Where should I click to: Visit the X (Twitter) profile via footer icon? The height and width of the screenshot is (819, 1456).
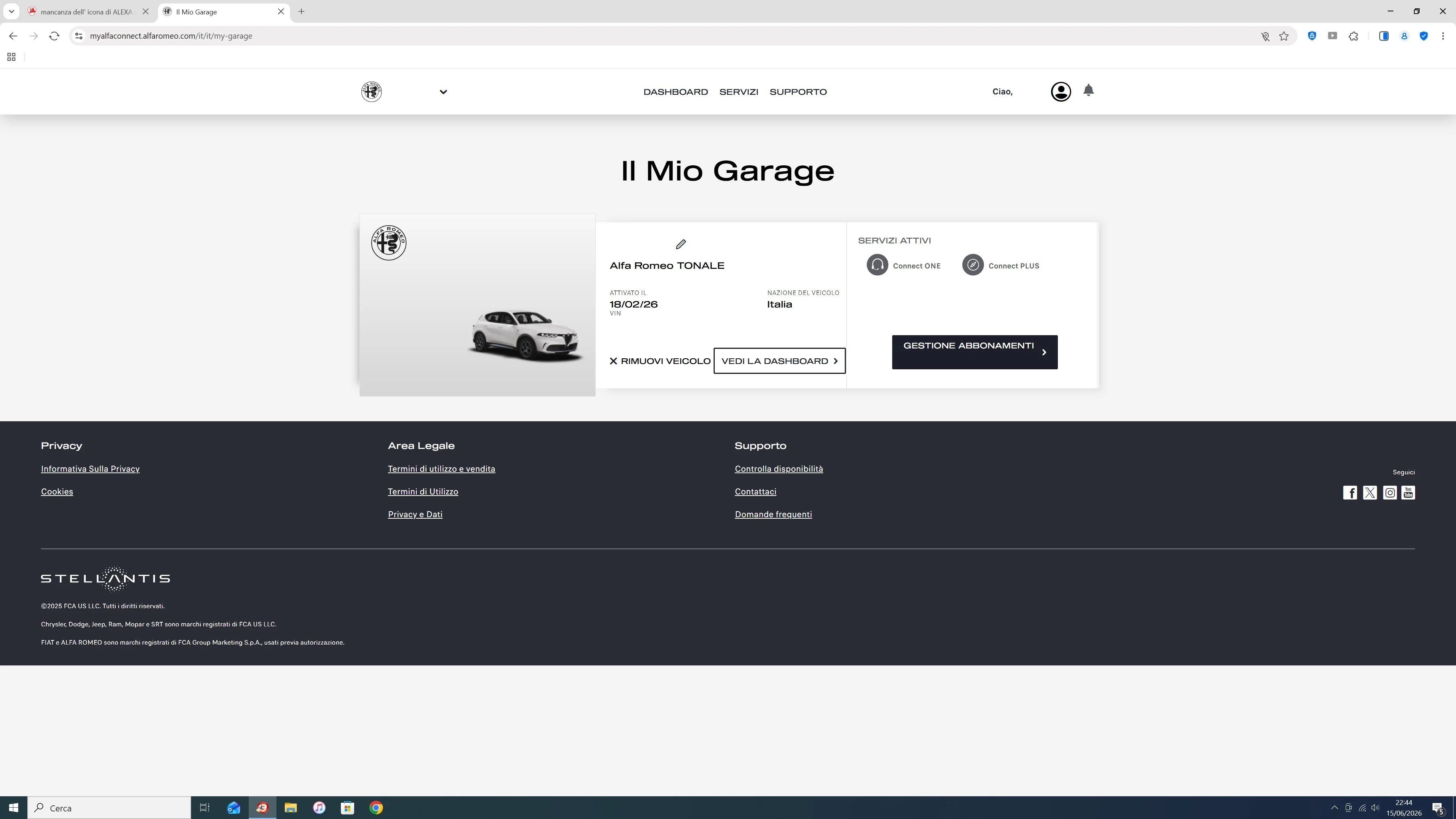pyautogui.click(x=1370, y=493)
